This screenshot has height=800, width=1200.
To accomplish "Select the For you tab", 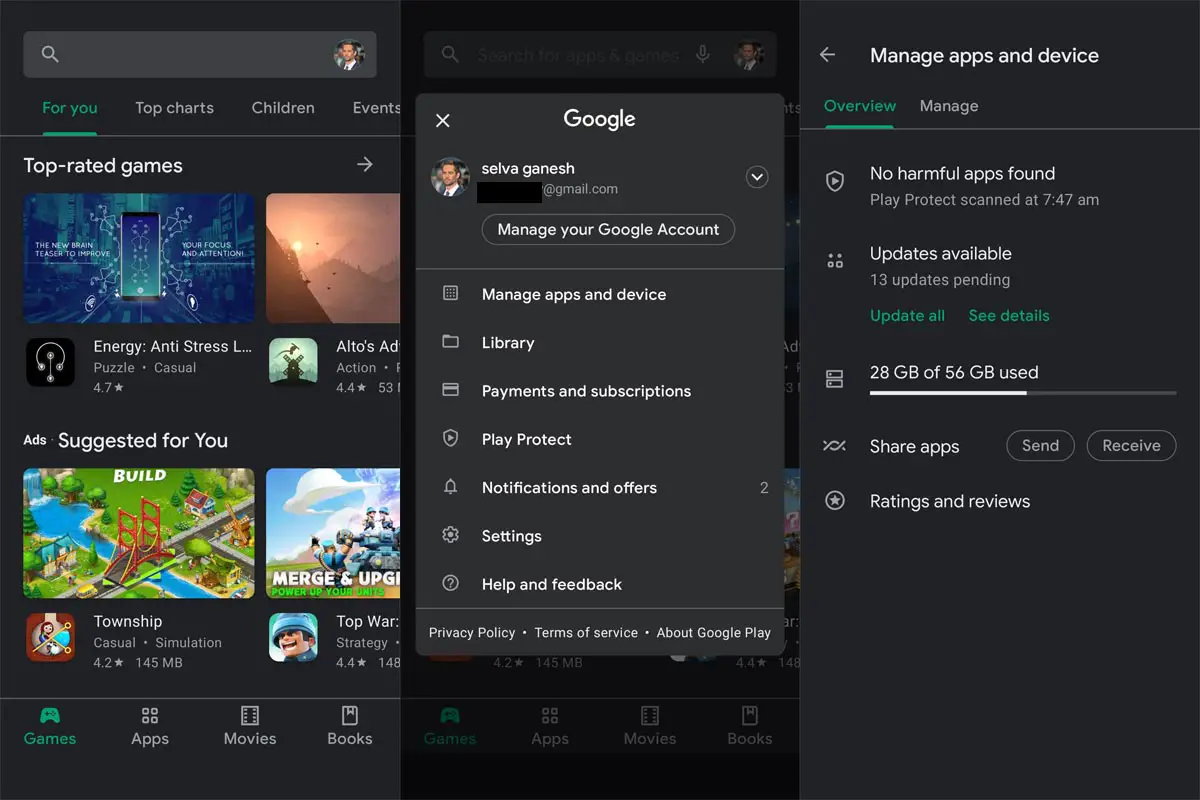I will (x=70, y=108).
